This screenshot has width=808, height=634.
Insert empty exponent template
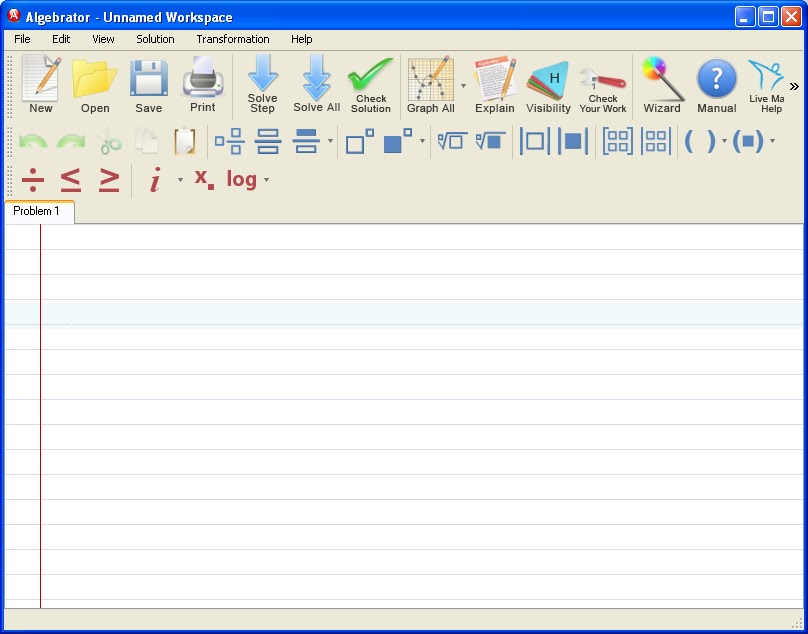360,141
